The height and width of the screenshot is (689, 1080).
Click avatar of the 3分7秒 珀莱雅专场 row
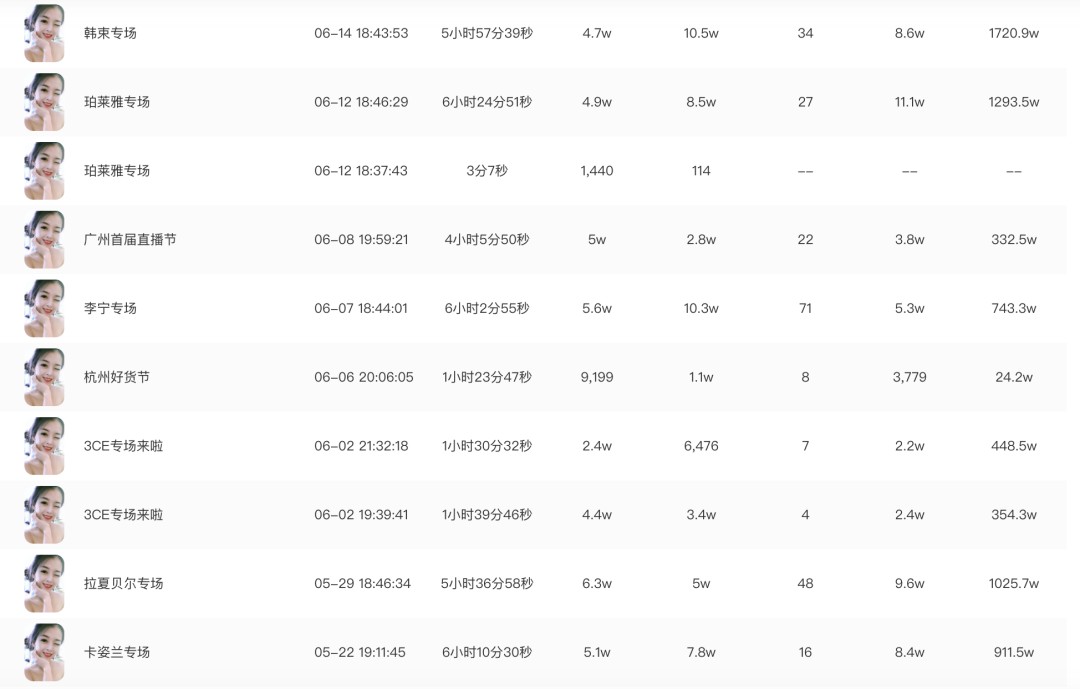click(x=44, y=171)
